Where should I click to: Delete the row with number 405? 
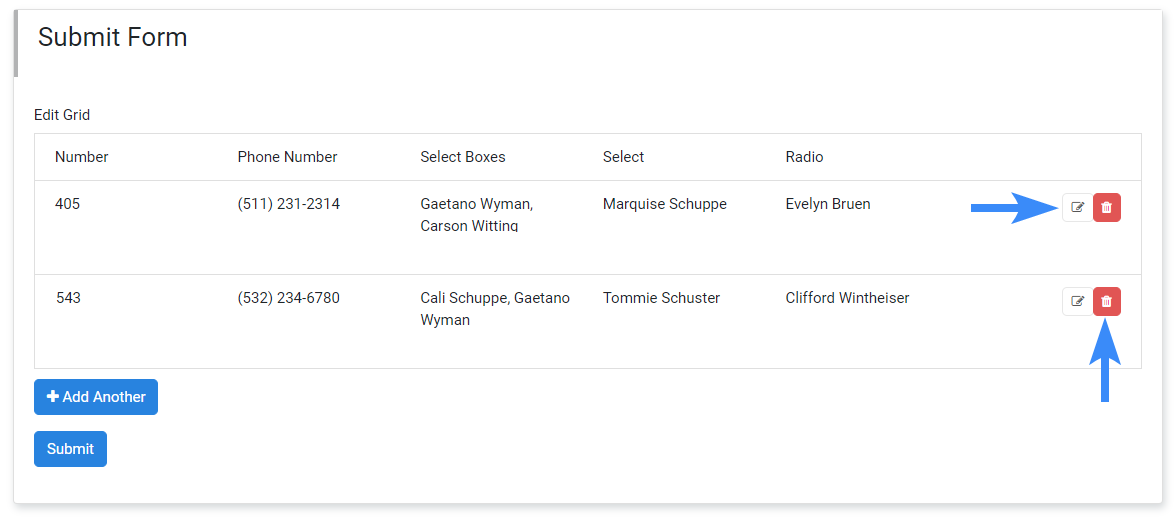pyautogui.click(x=1106, y=207)
